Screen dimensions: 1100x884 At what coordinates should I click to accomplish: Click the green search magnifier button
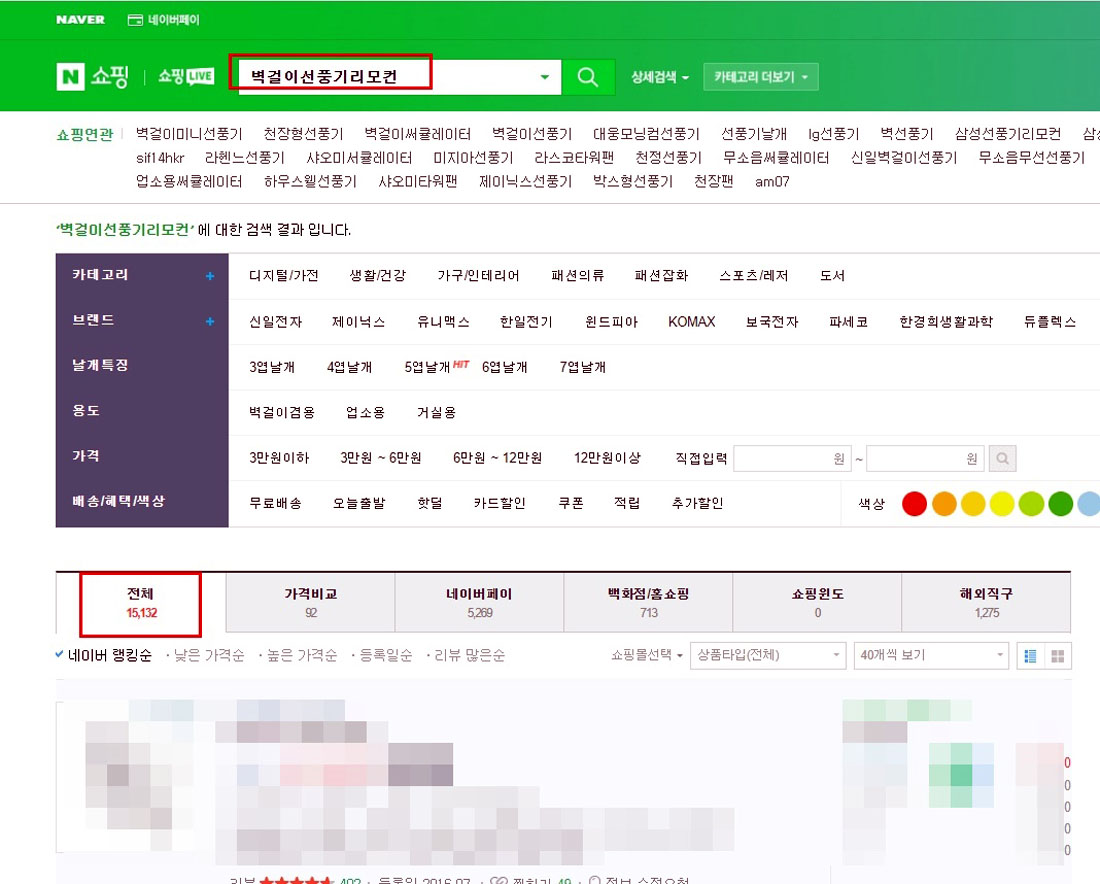click(588, 76)
